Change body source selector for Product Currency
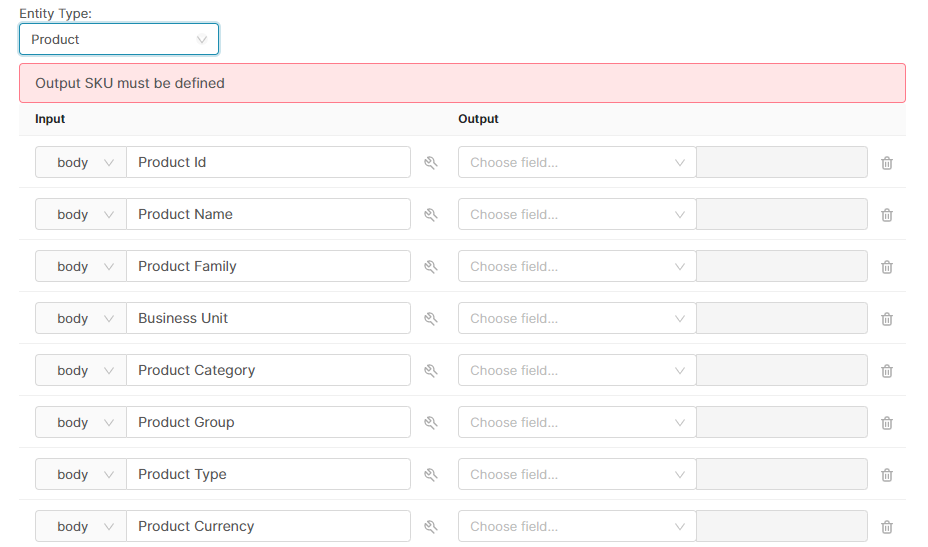 (81, 527)
